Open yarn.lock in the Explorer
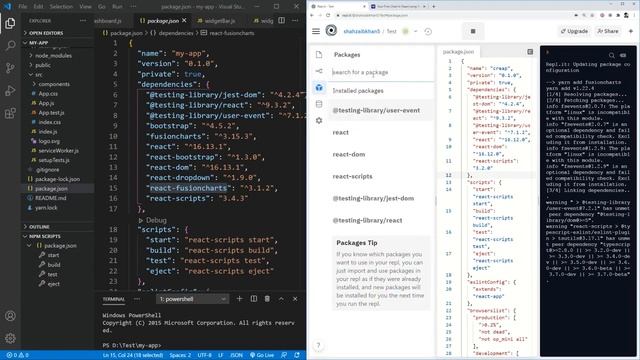This screenshot has height=360, width=640. [46, 208]
